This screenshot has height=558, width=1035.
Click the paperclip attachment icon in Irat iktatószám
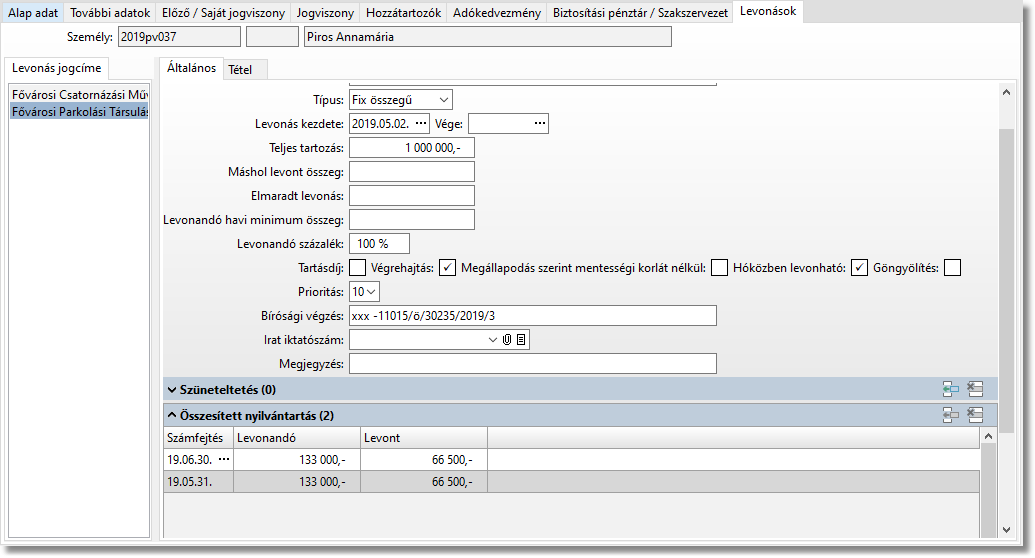(x=507, y=339)
